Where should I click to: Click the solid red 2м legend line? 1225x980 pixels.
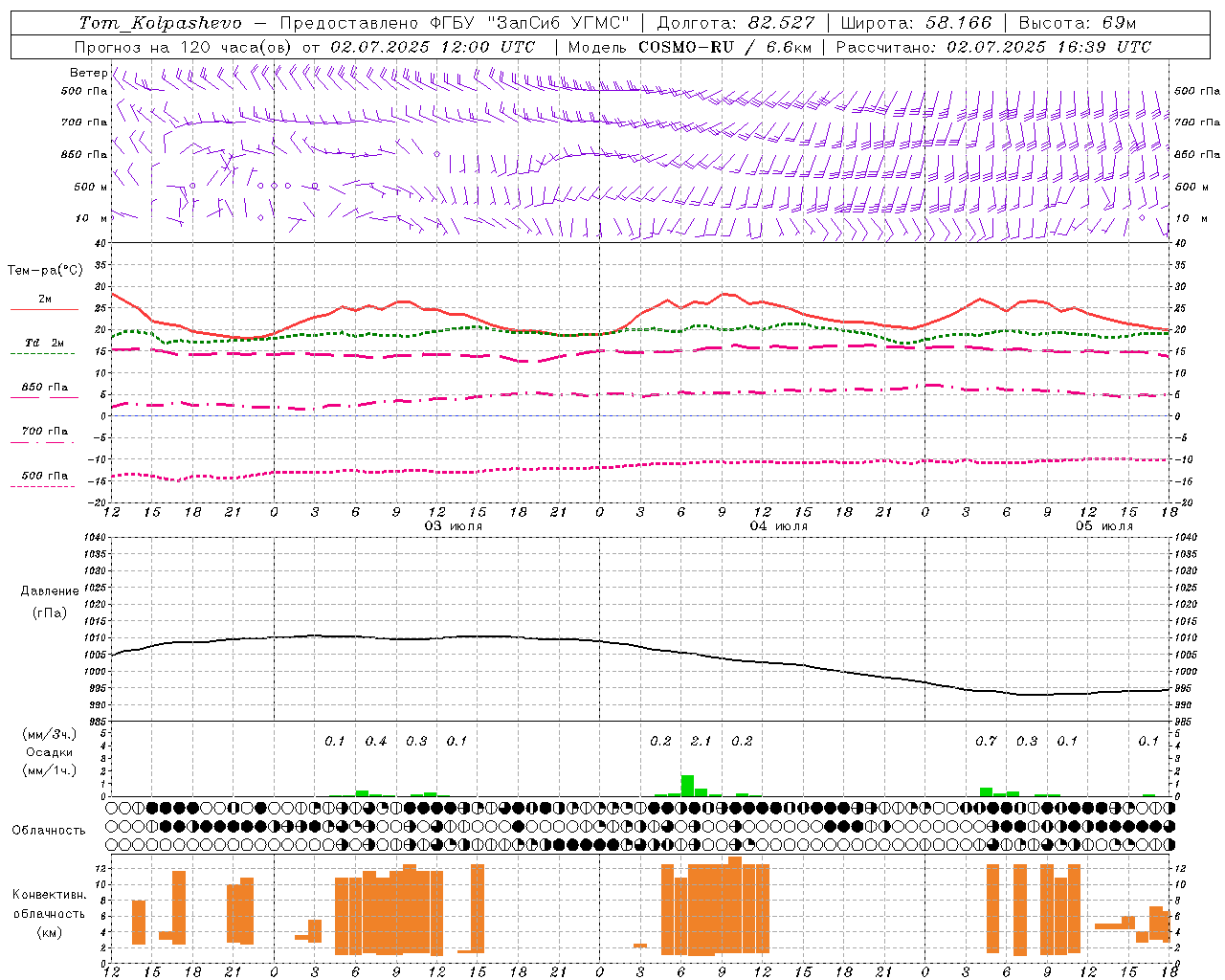click(x=44, y=310)
